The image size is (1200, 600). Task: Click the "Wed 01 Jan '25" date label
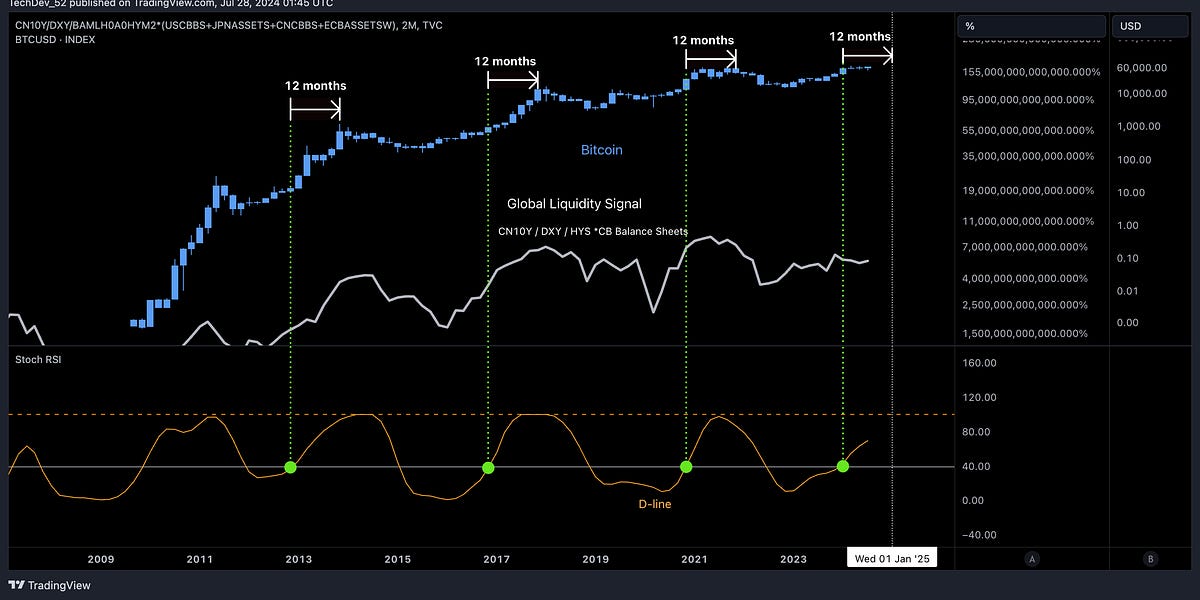892,557
